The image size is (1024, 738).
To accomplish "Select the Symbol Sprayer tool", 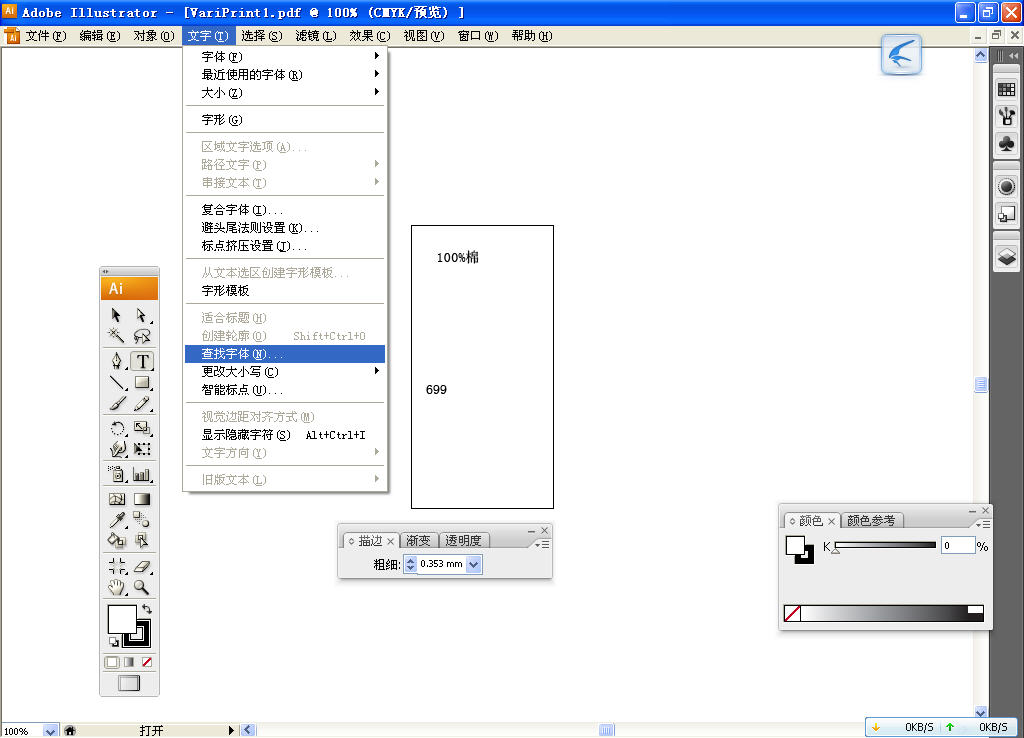I will click(x=116, y=473).
